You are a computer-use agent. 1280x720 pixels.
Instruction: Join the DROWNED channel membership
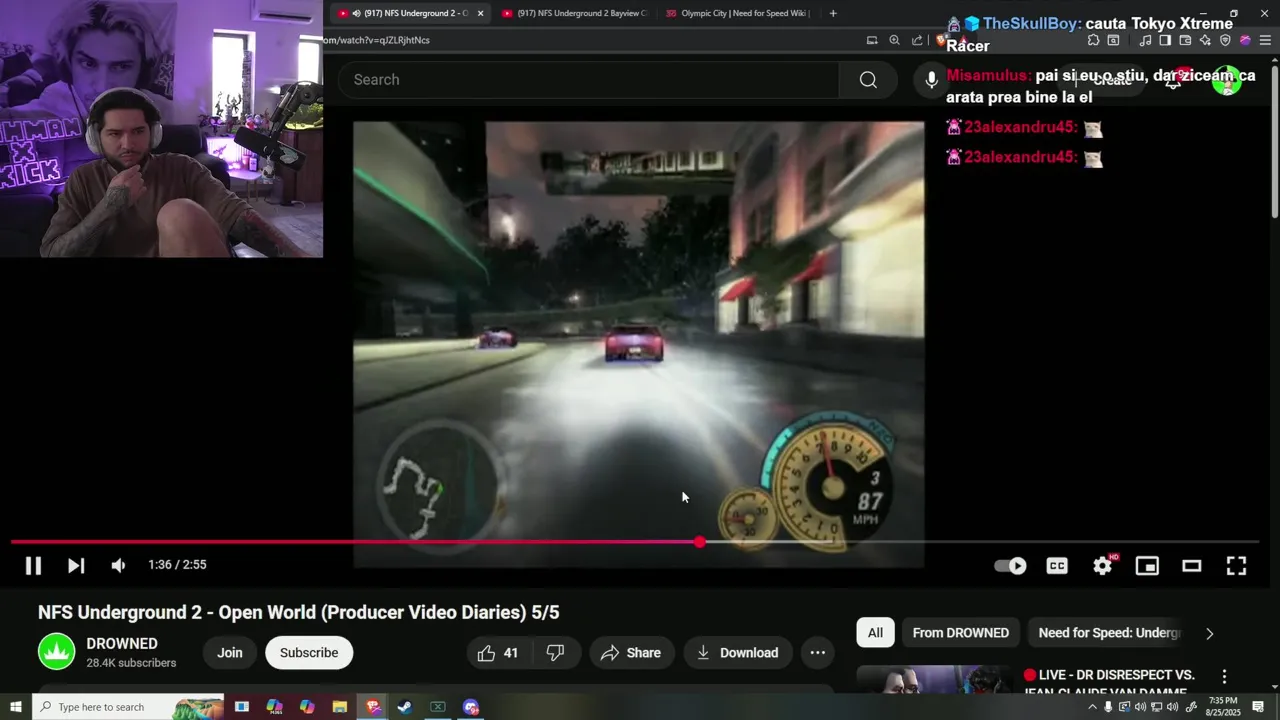pos(230,653)
